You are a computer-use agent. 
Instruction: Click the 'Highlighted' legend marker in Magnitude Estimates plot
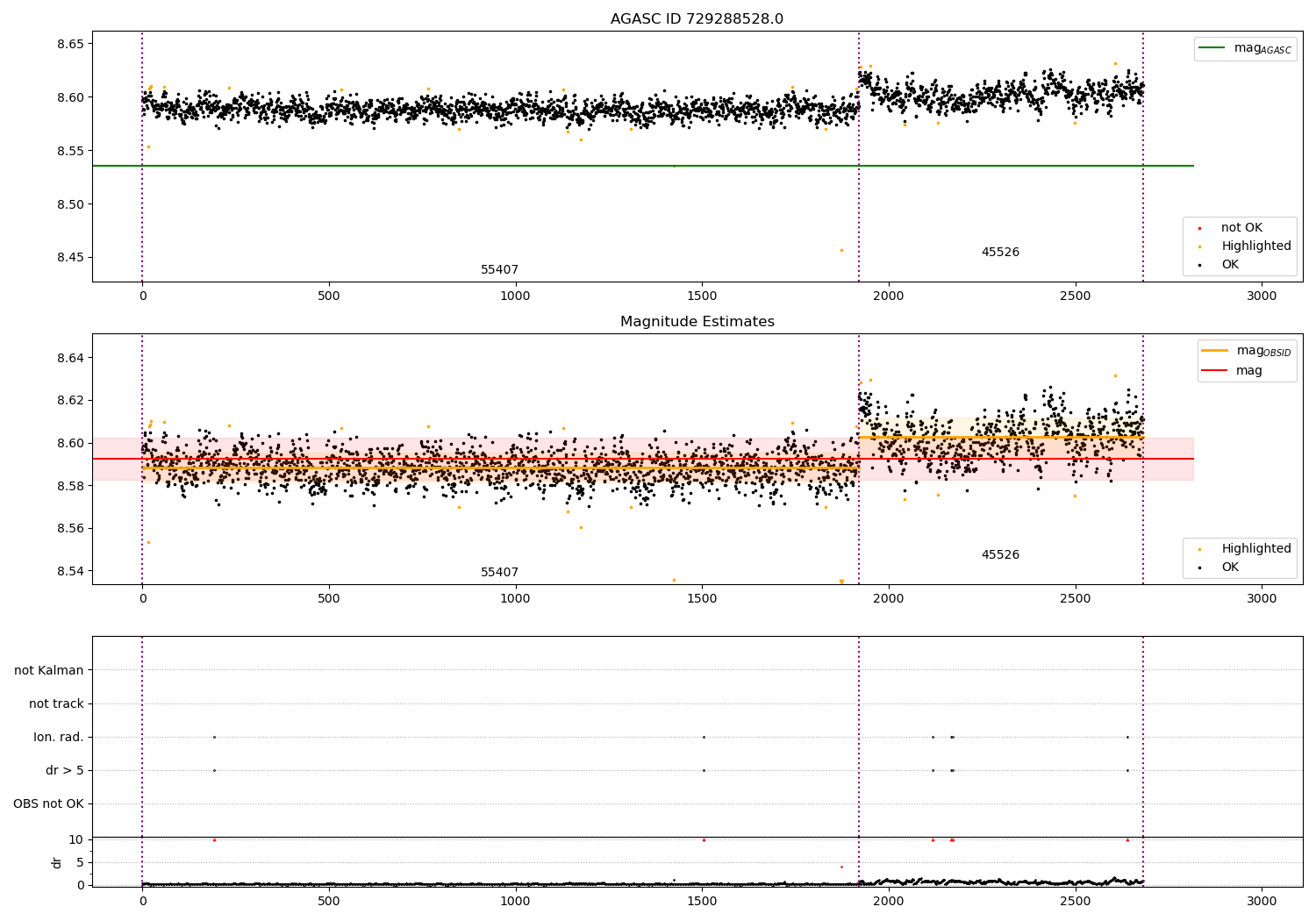pos(1199,549)
